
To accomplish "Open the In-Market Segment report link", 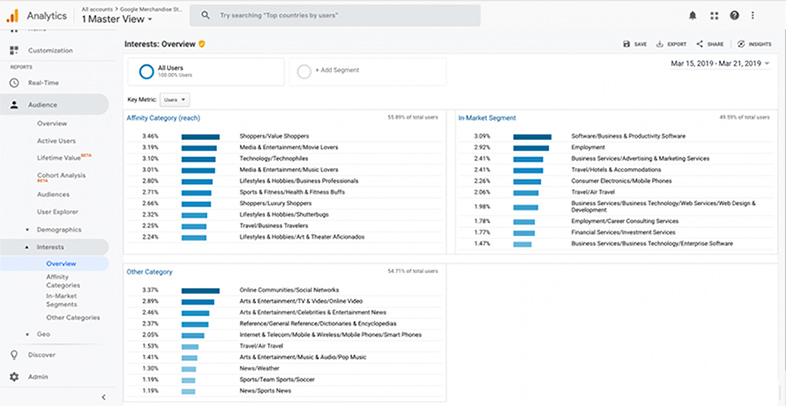I will coord(486,118).
